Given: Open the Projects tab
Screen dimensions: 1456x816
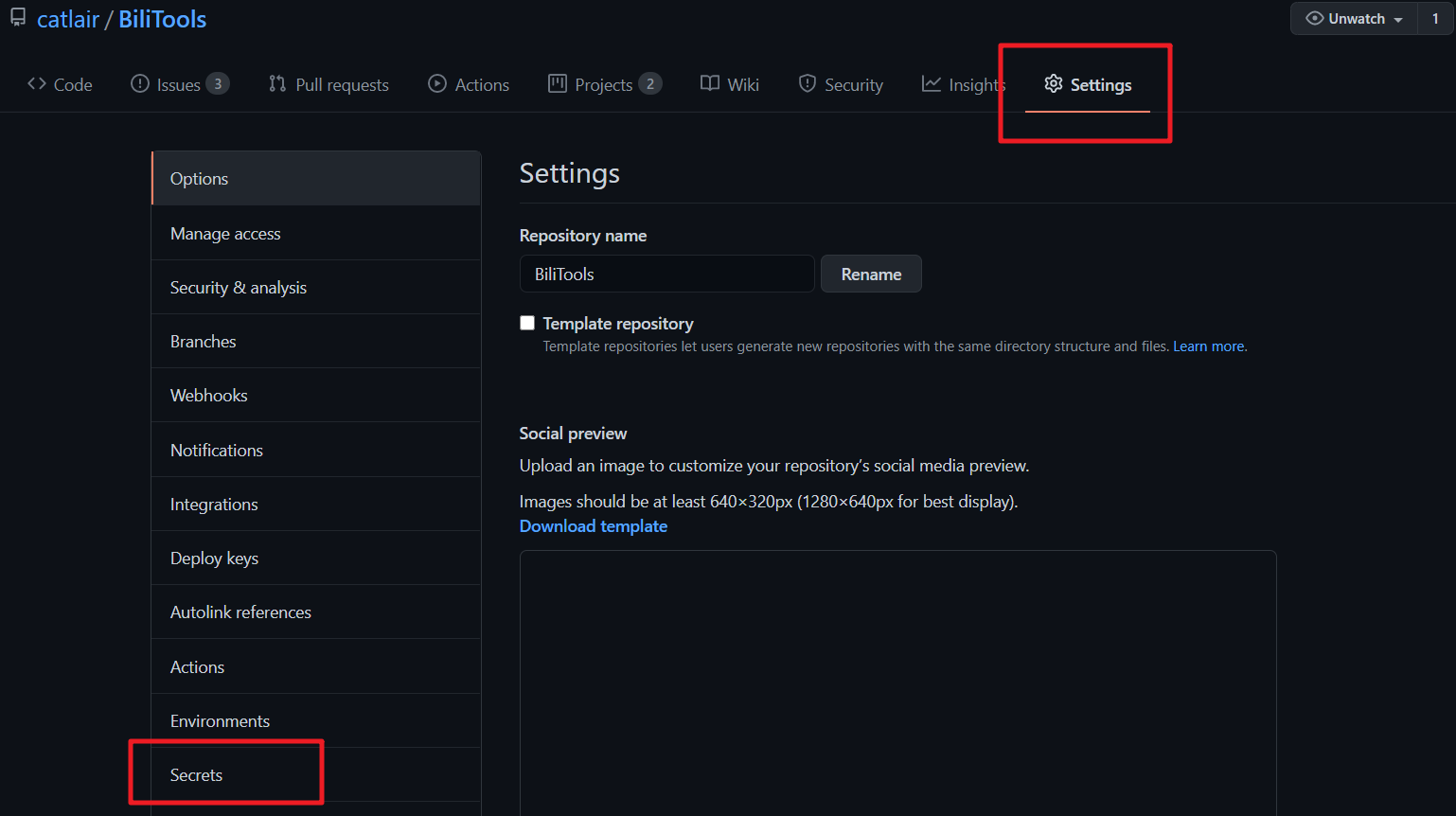Looking at the screenshot, I should click(x=605, y=84).
